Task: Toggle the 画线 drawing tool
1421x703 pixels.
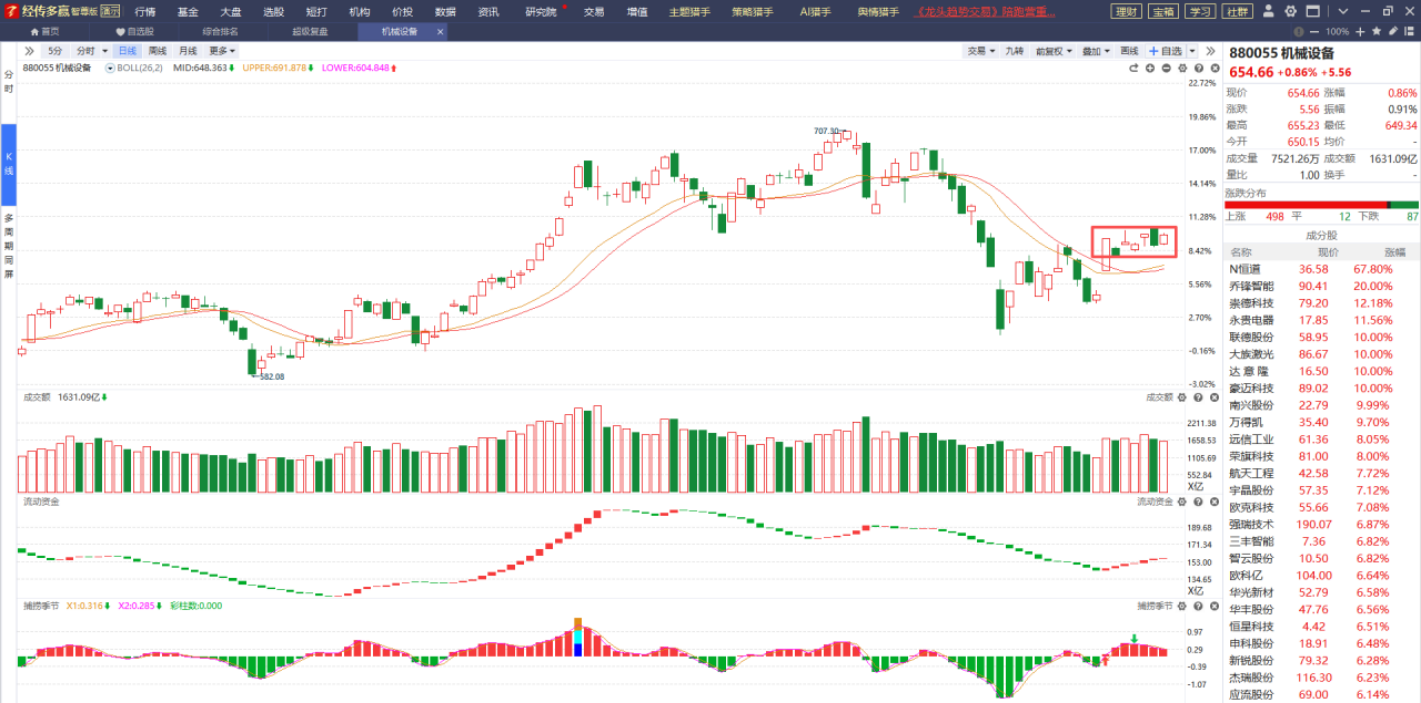Action: coord(1129,51)
